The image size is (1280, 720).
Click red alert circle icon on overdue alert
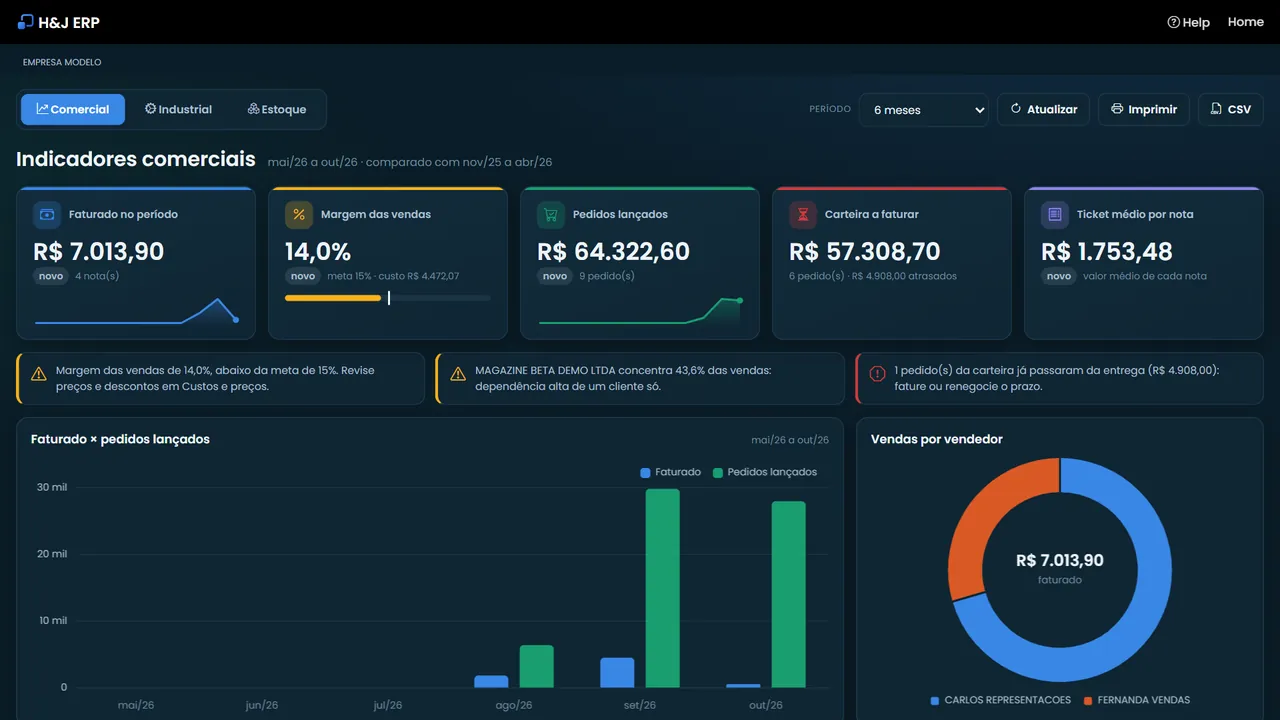pyautogui.click(x=878, y=374)
